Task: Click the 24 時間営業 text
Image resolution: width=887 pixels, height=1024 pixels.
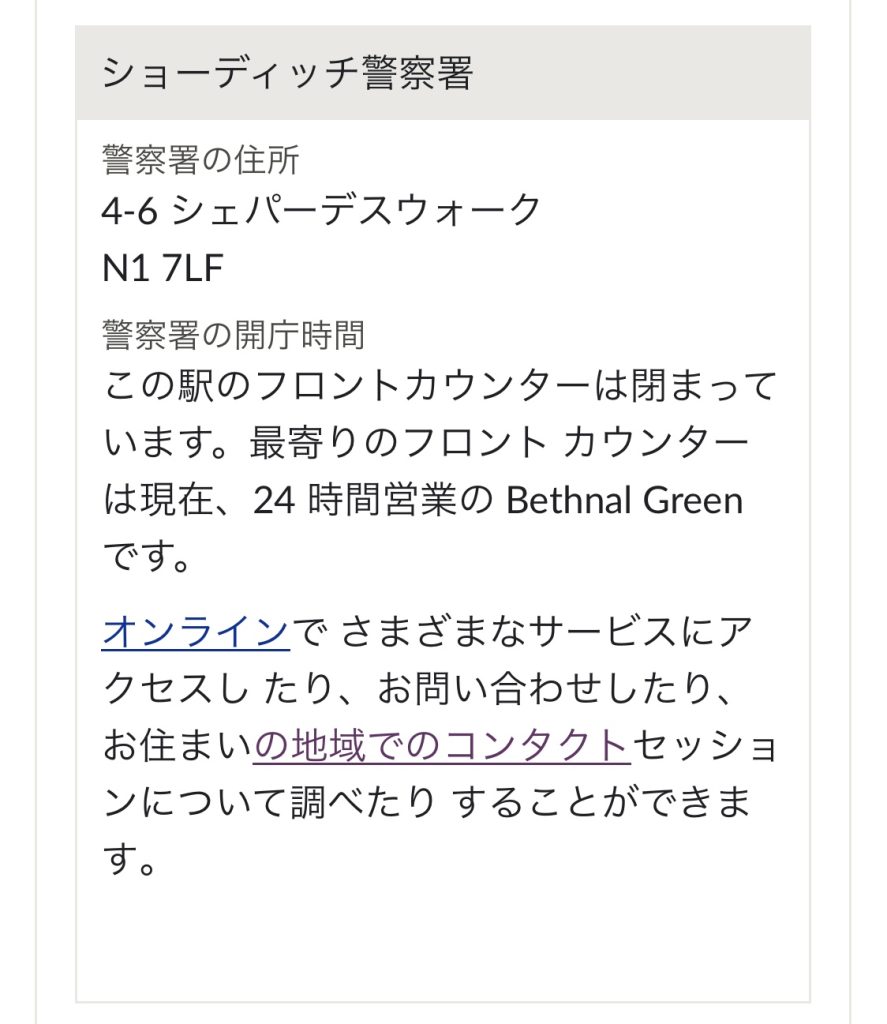Action: pyautogui.click(x=353, y=500)
